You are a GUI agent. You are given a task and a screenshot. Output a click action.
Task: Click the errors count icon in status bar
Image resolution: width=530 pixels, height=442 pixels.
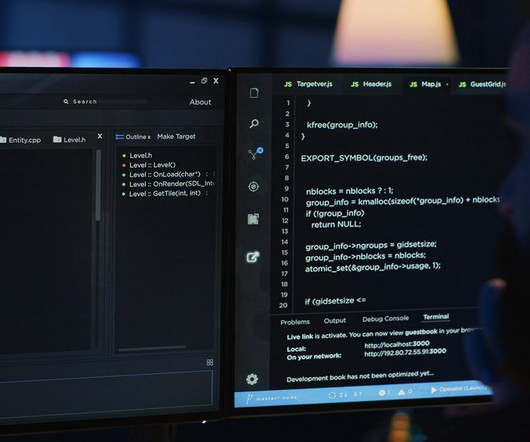click(384, 392)
